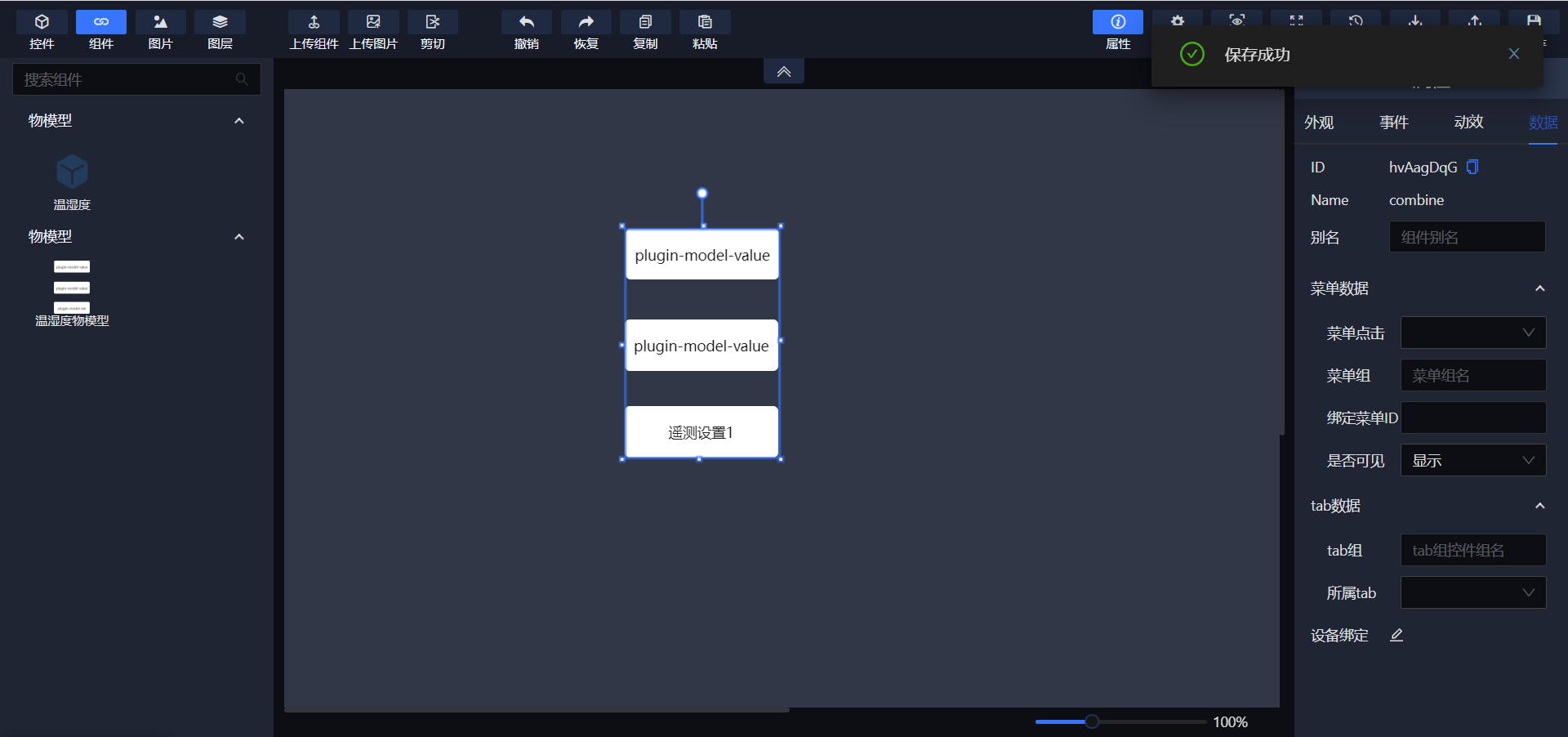This screenshot has width=1568, height=737.
Task: Click the canvas horizontal scrollbar
Action: [537, 710]
